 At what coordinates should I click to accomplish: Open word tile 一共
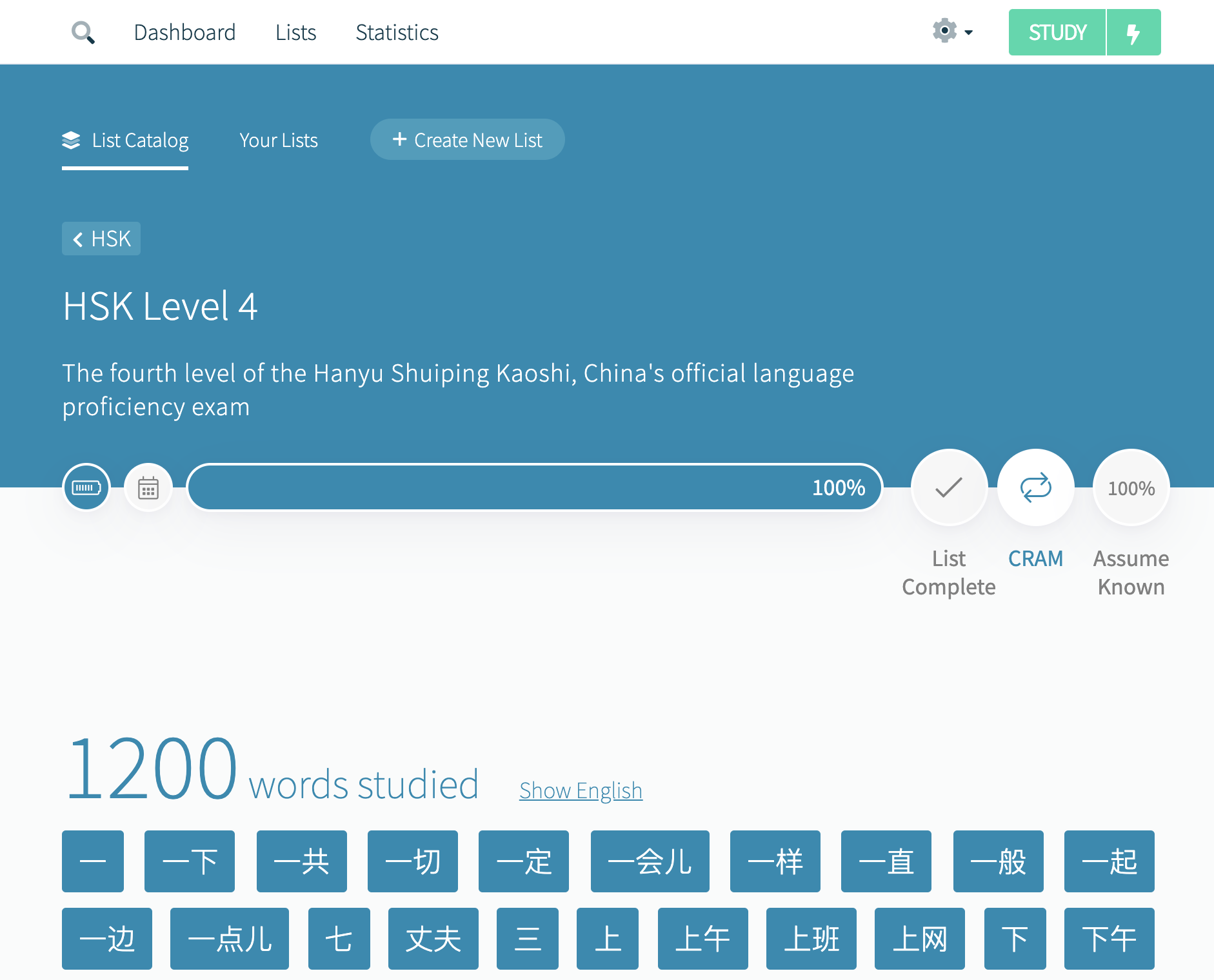[302, 861]
